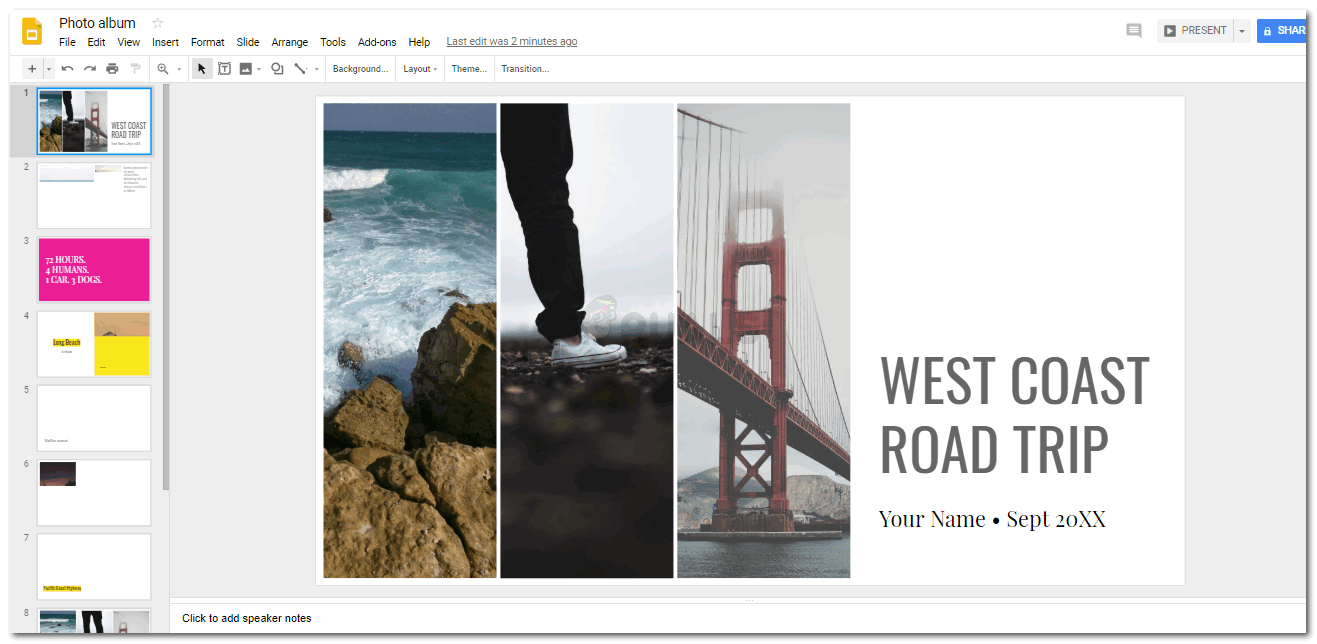Select slide 6 thumbnail in filmstrip
This screenshot has width=1317, height=644.
tap(94, 492)
